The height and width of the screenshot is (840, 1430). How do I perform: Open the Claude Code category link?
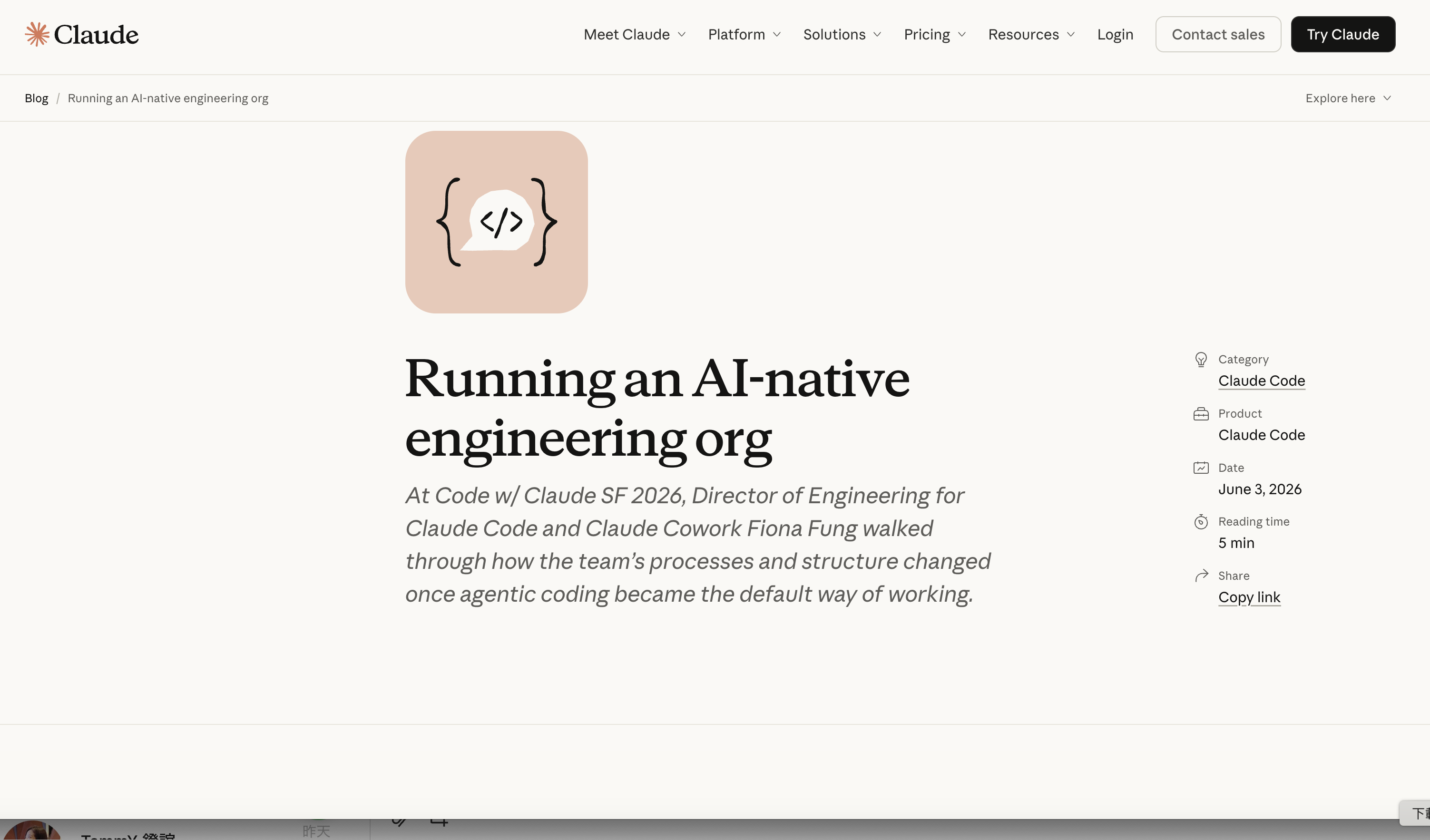click(x=1262, y=381)
